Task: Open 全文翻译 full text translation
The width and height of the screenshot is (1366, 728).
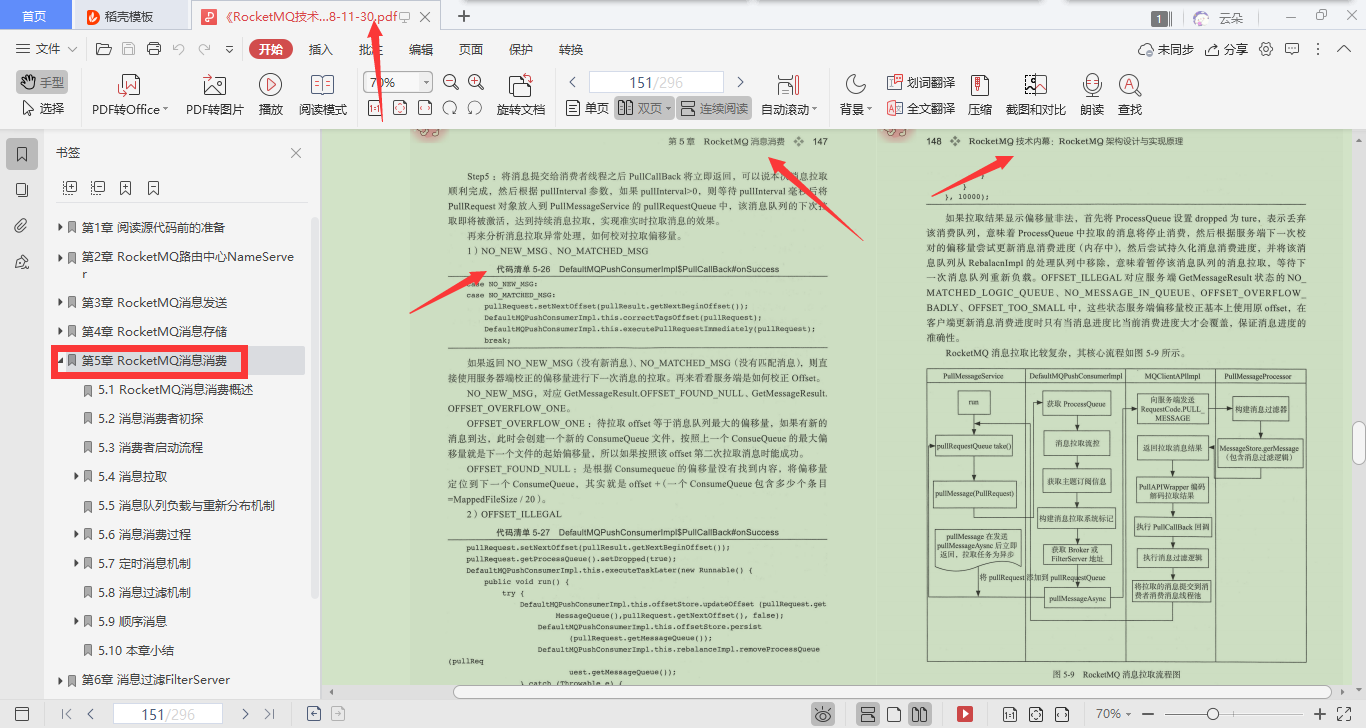Action: [920, 109]
